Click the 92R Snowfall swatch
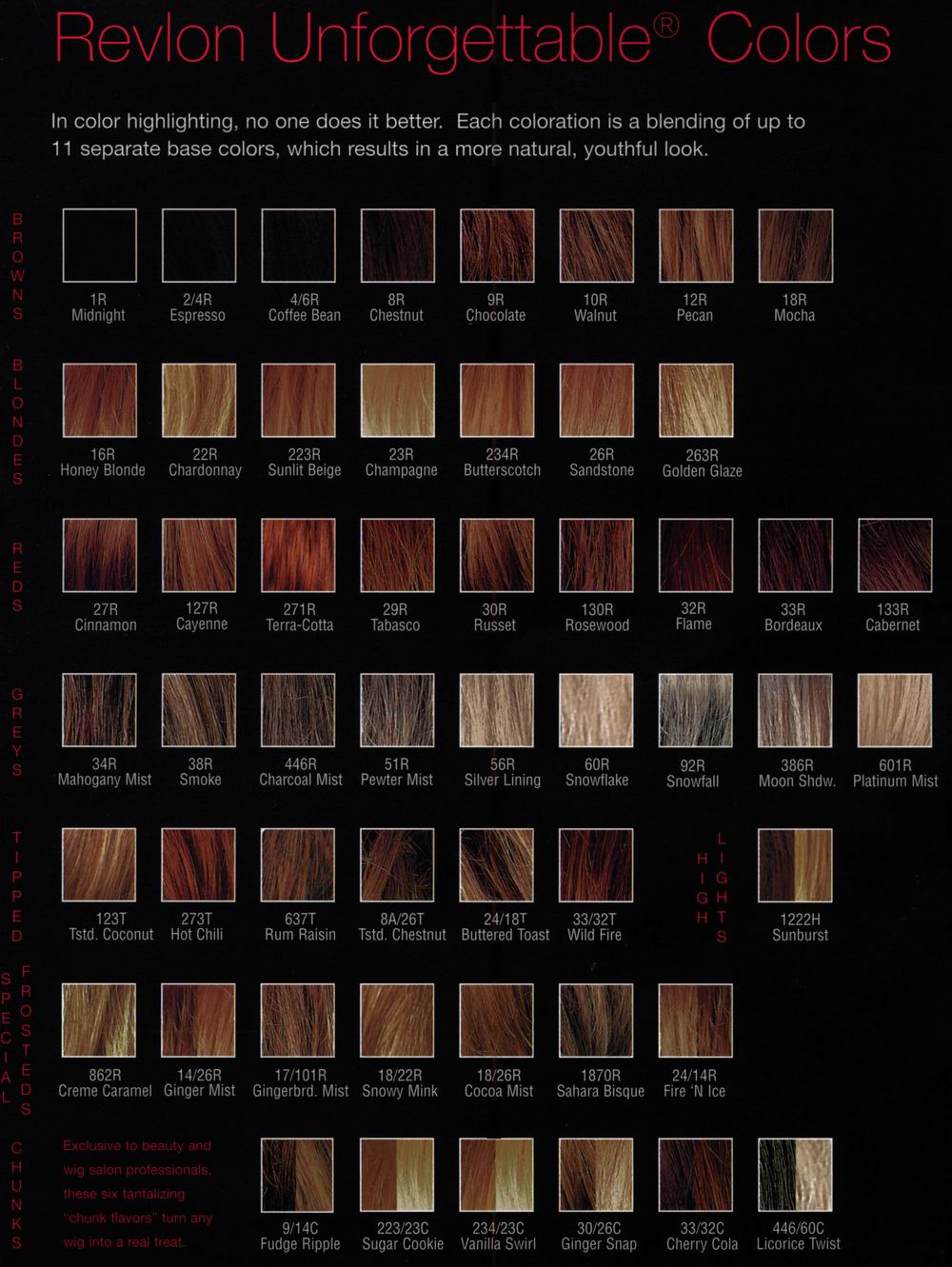 pyautogui.click(x=696, y=710)
